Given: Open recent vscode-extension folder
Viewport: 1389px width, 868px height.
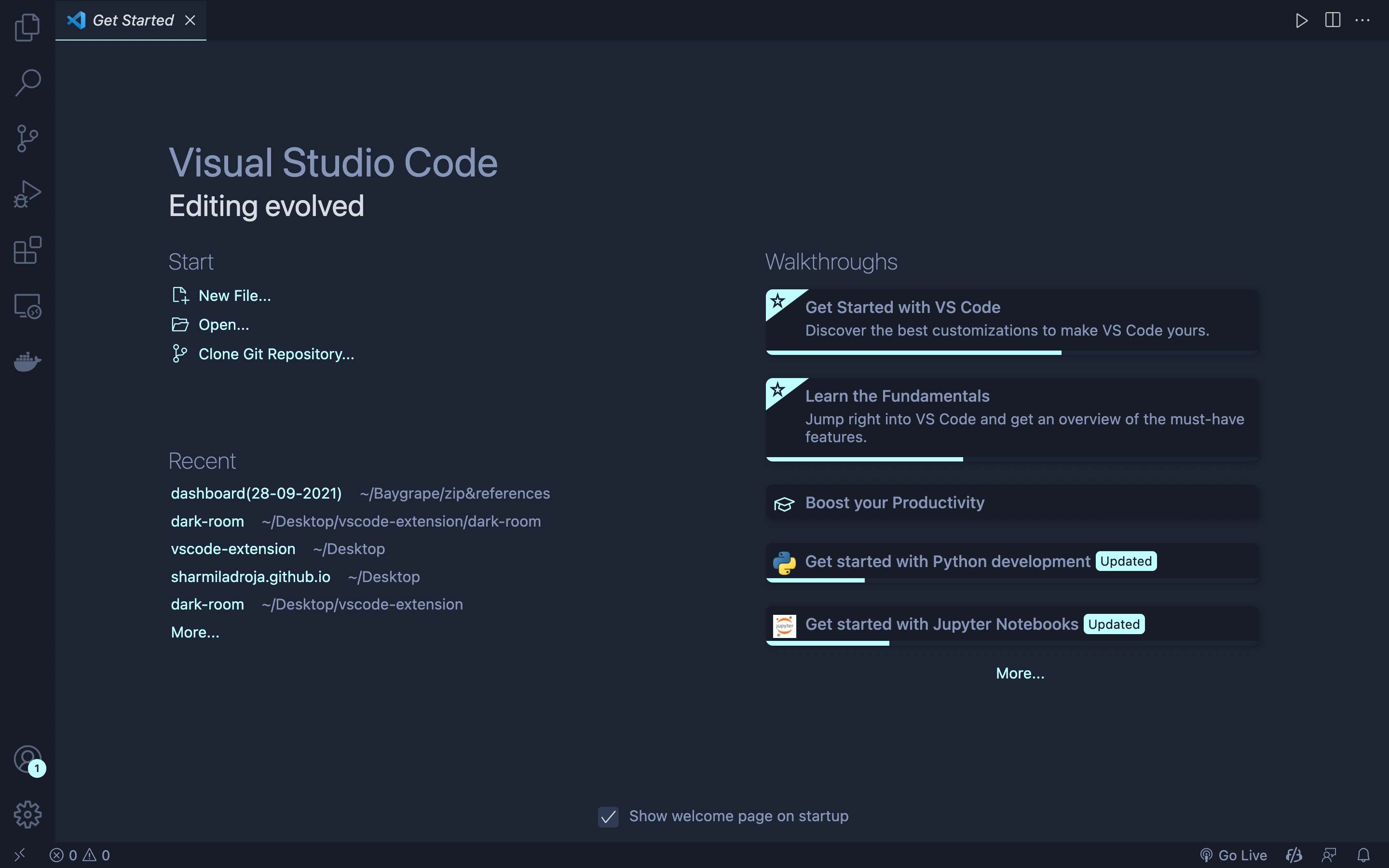Looking at the screenshot, I should pyautogui.click(x=233, y=549).
